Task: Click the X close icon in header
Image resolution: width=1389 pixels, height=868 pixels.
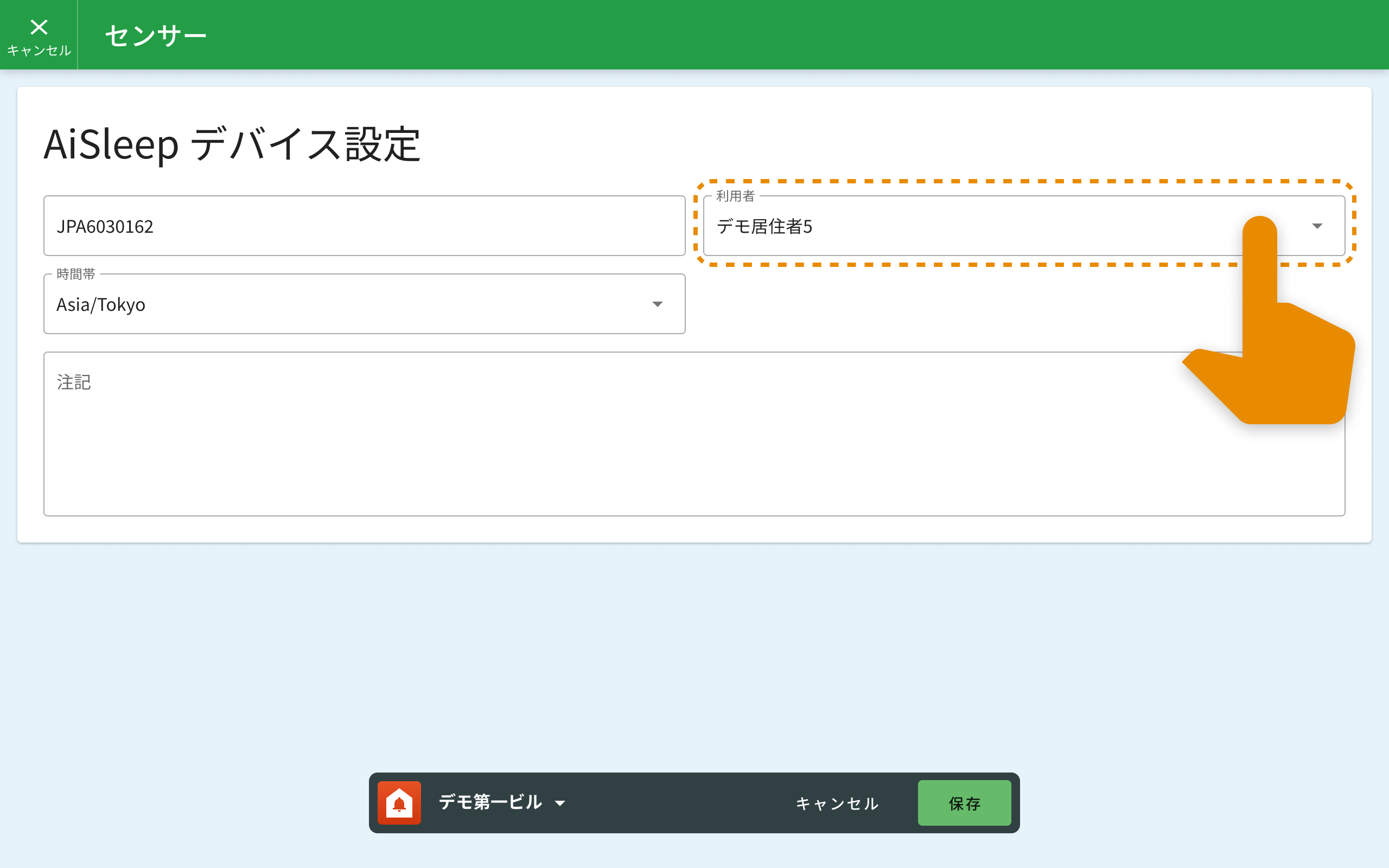Action: tap(39, 27)
